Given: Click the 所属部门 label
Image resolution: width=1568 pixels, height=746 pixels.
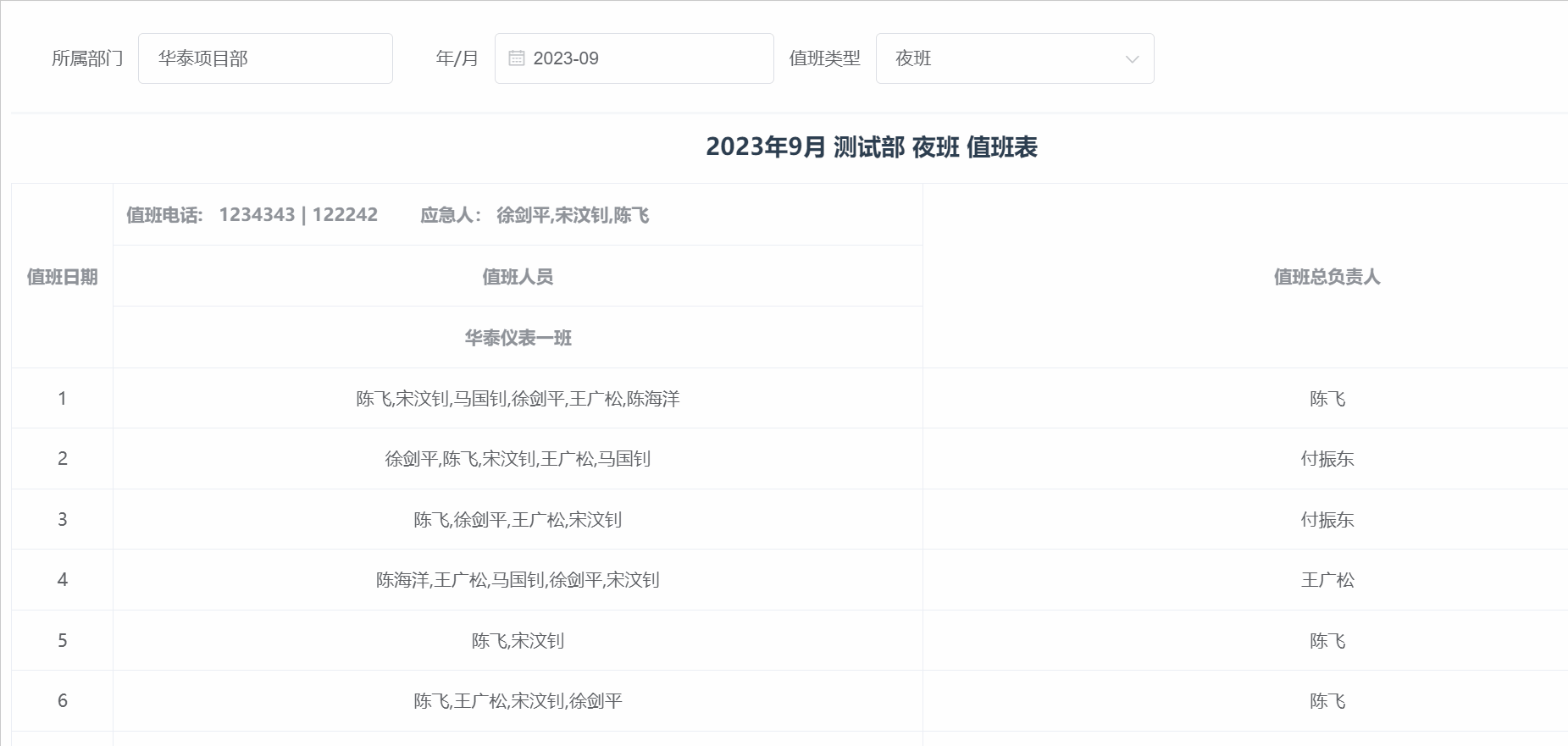Looking at the screenshot, I should (x=87, y=58).
